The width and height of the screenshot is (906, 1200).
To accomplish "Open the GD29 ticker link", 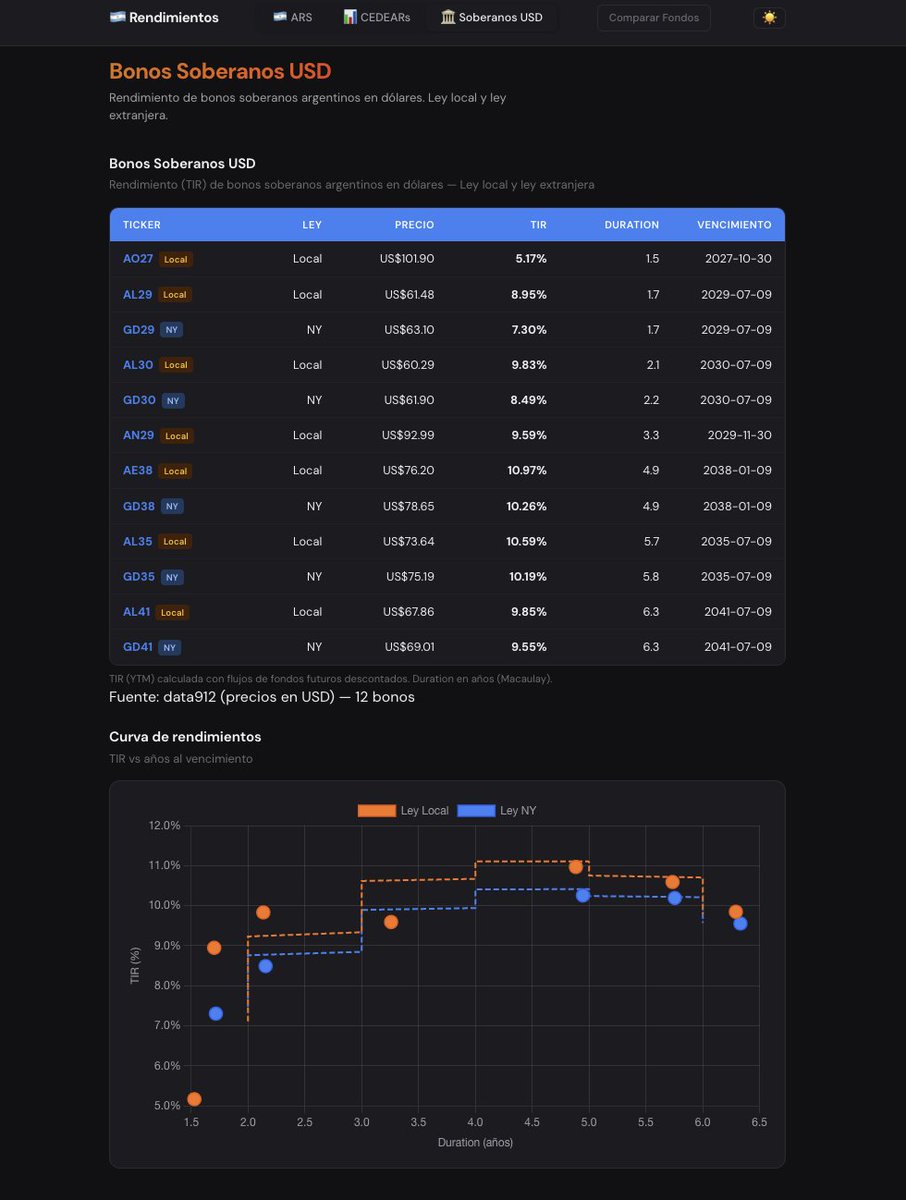I will [139, 329].
